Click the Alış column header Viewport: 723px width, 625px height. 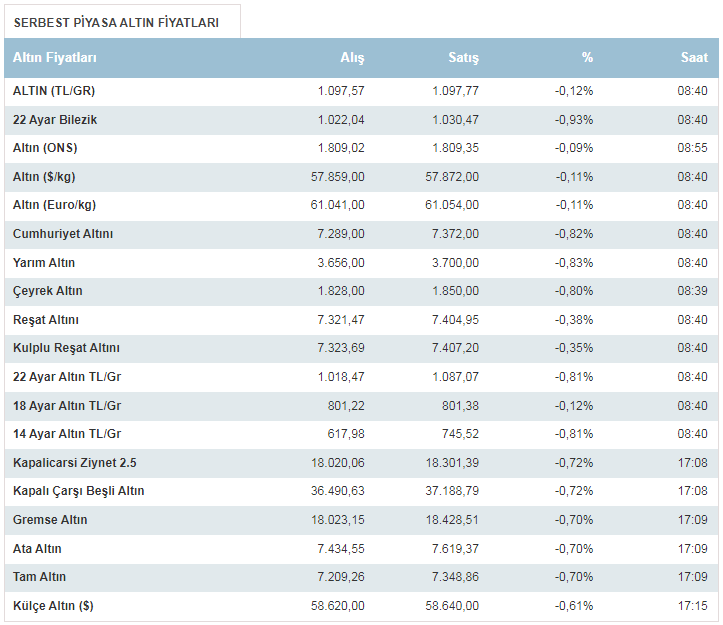tap(352, 58)
